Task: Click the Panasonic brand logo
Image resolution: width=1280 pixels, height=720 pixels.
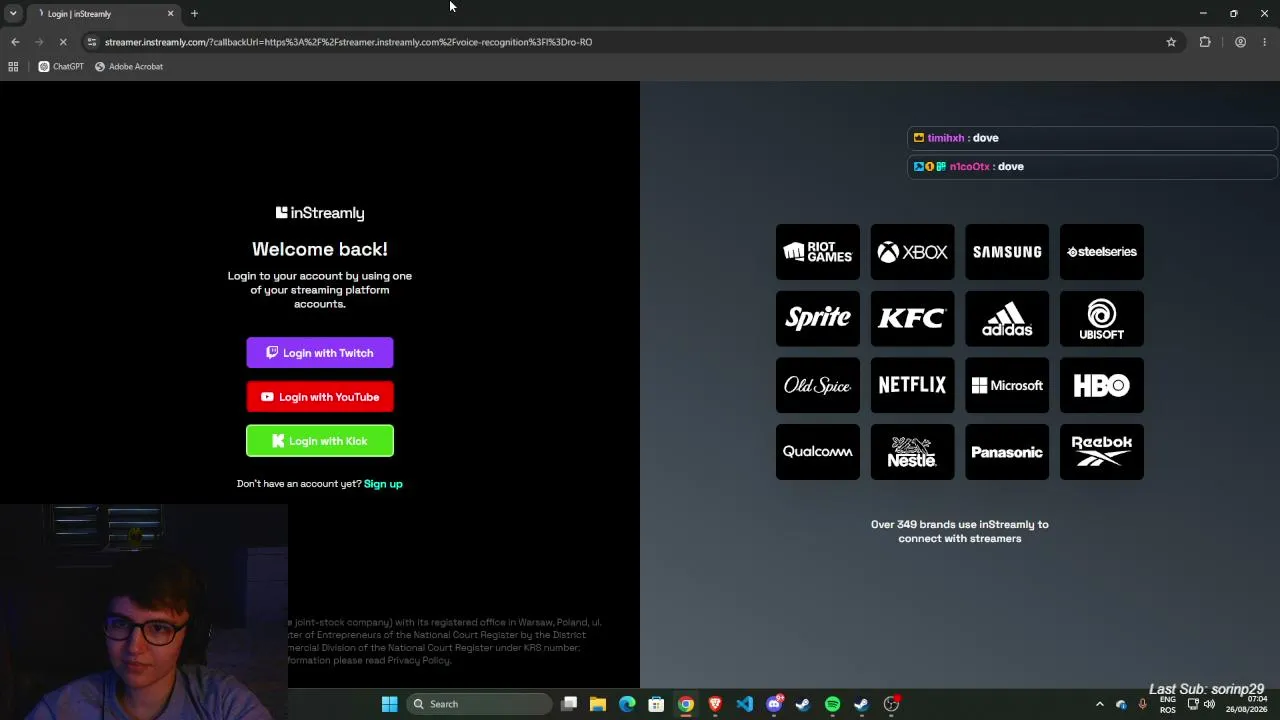Action: [1007, 452]
